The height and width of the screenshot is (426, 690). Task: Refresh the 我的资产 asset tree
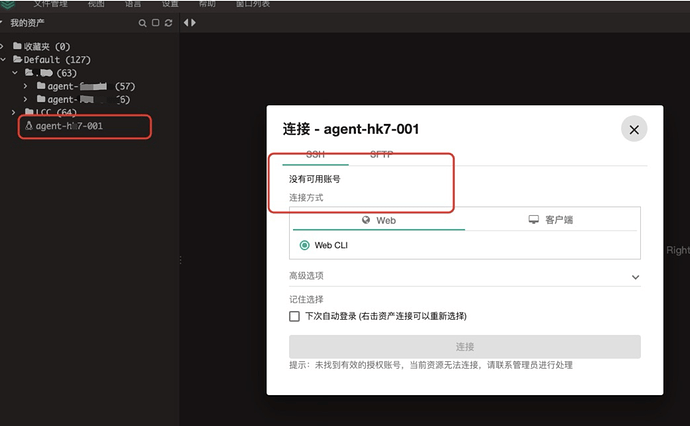point(169,23)
